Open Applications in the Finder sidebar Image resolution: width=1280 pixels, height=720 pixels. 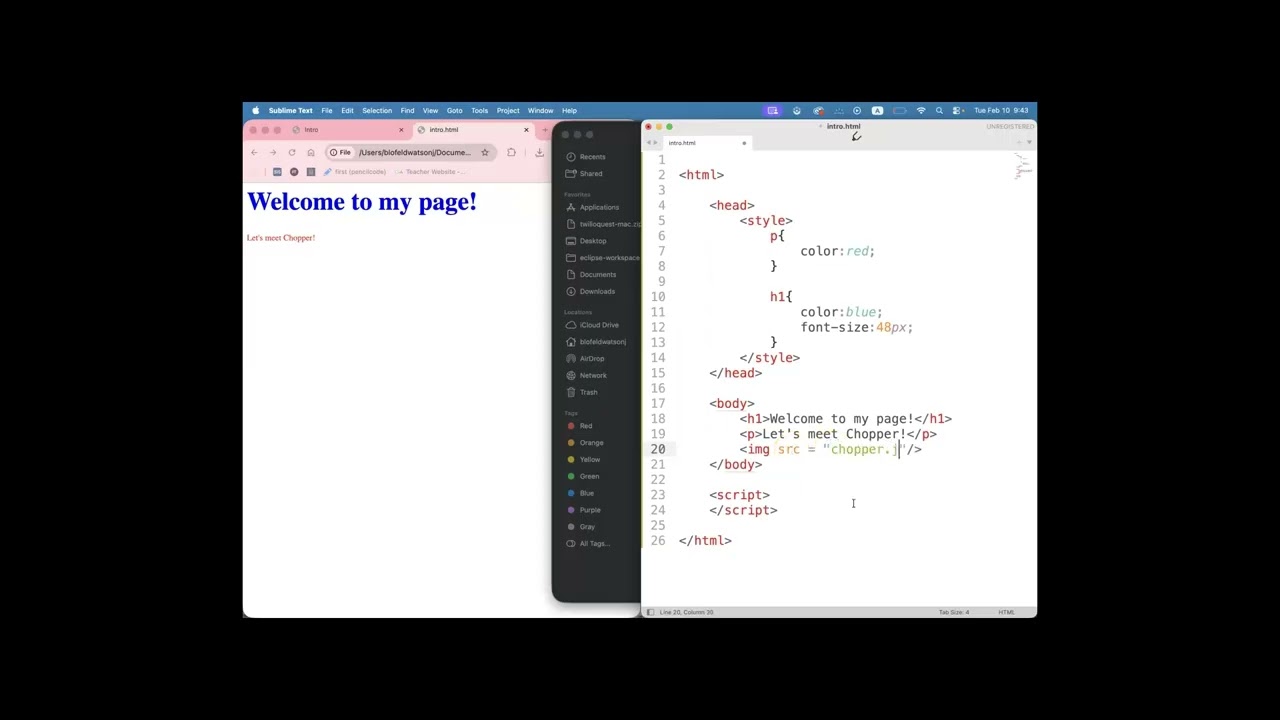pos(593,207)
